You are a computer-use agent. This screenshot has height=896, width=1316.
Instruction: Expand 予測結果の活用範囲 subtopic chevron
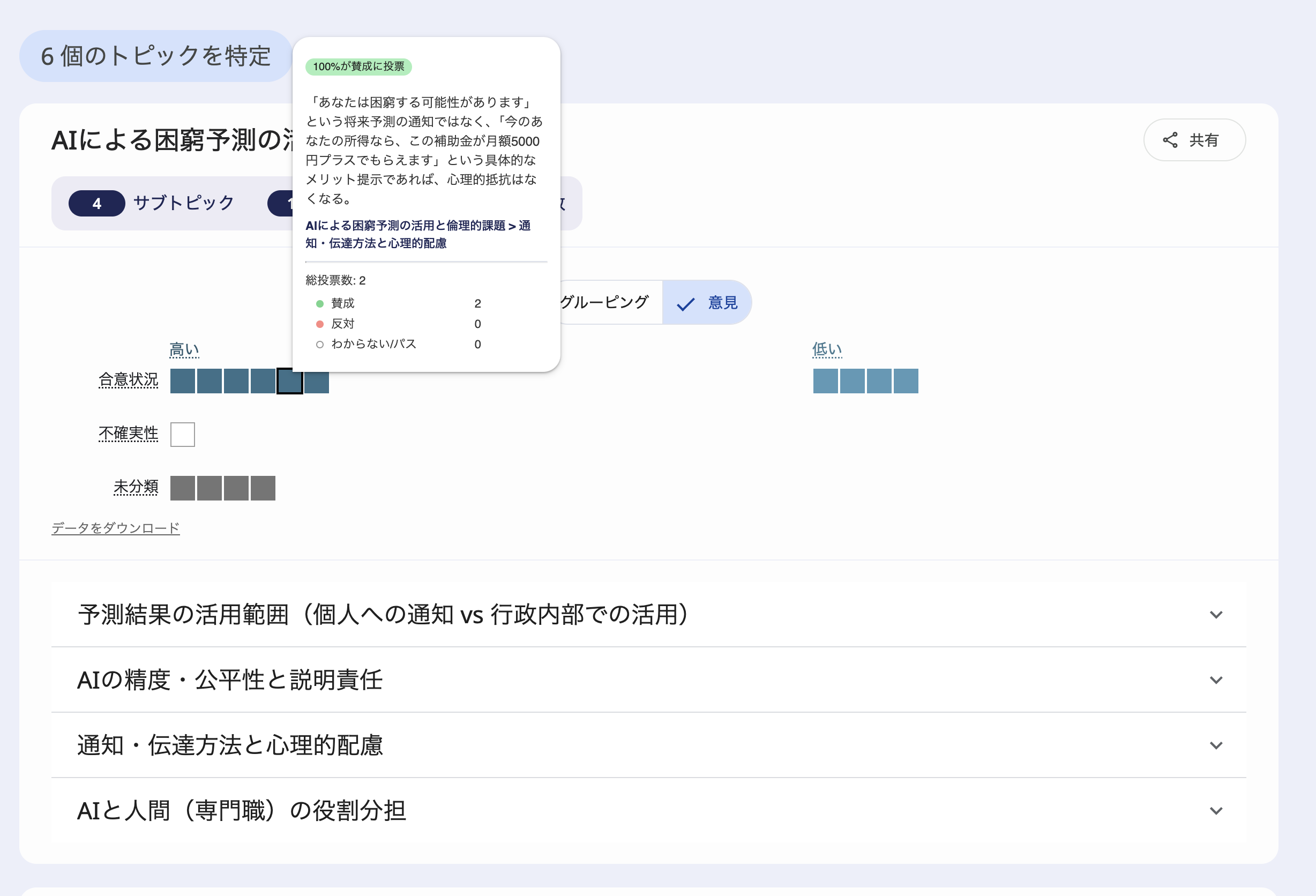1216,615
